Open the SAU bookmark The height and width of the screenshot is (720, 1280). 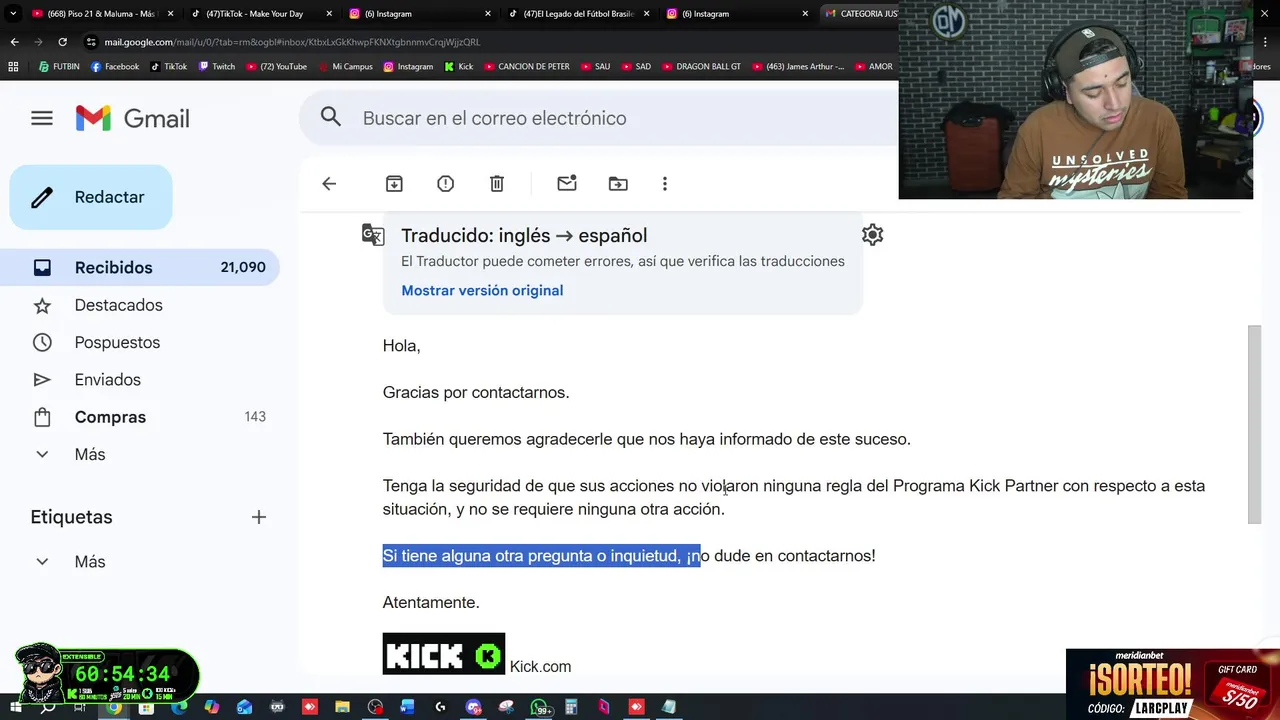[594, 67]
